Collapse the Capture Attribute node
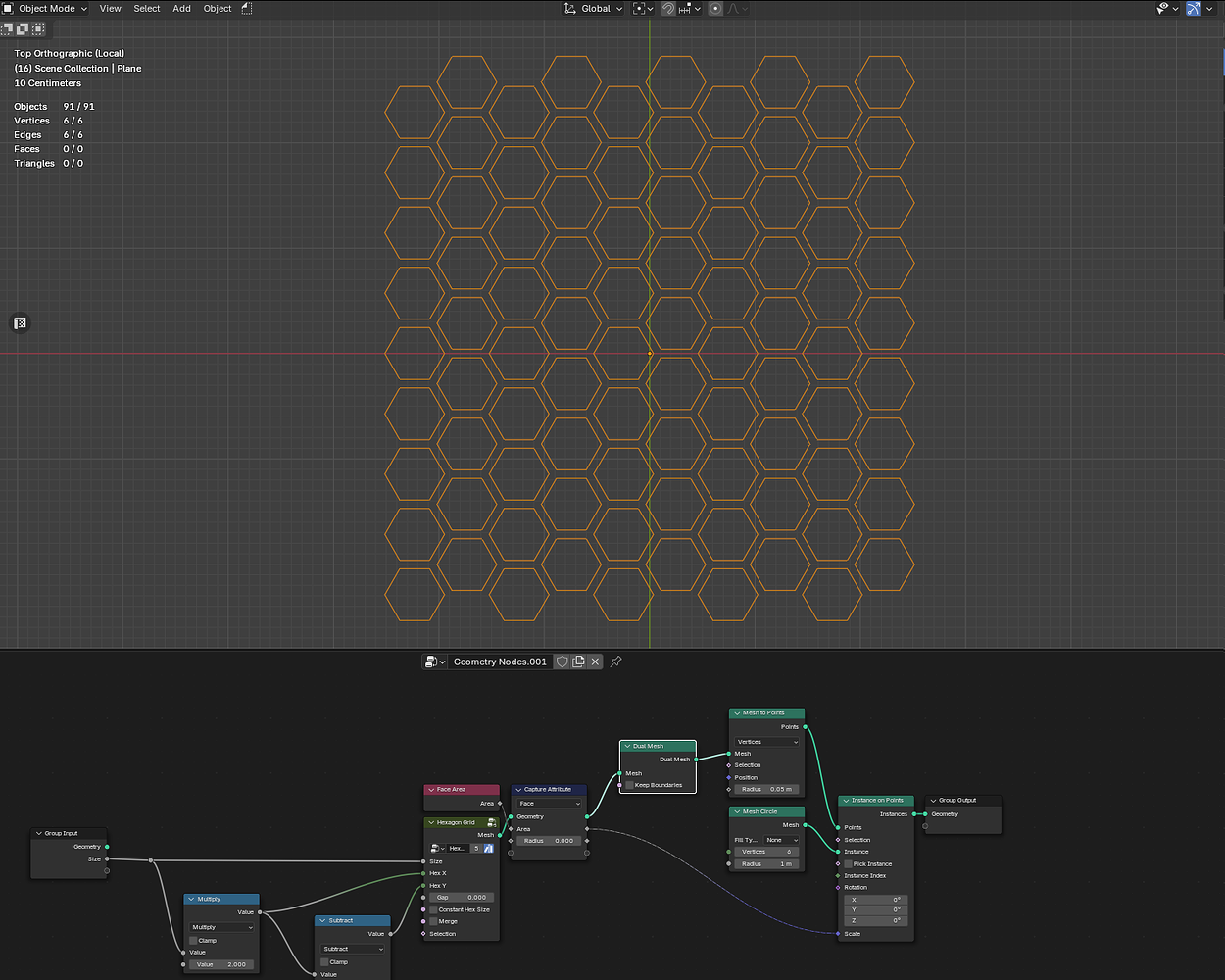1225x980 pixels. click(518, 789)
